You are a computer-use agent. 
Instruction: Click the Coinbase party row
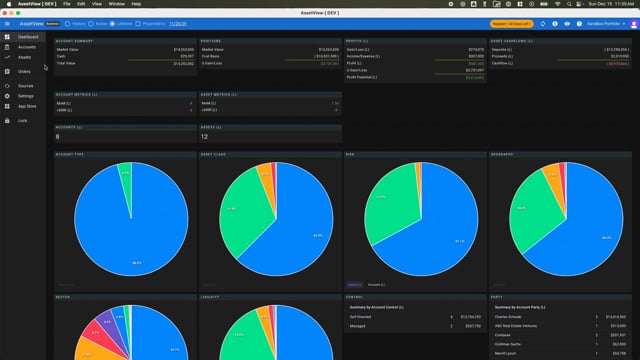(560, 335)
